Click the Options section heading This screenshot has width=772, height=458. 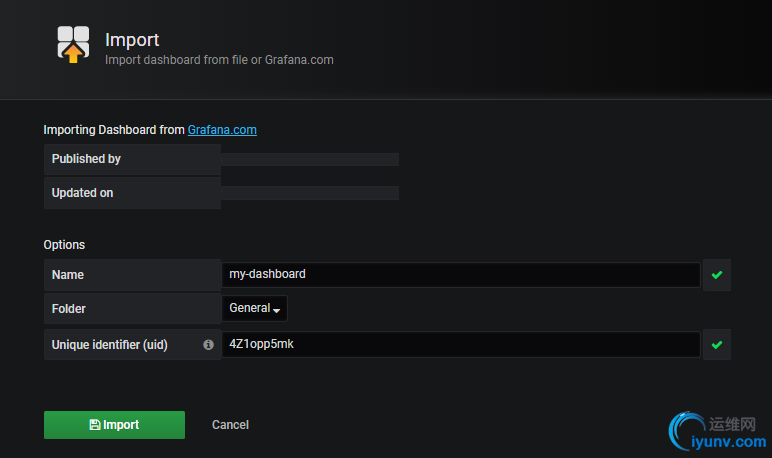click(64, 244)
